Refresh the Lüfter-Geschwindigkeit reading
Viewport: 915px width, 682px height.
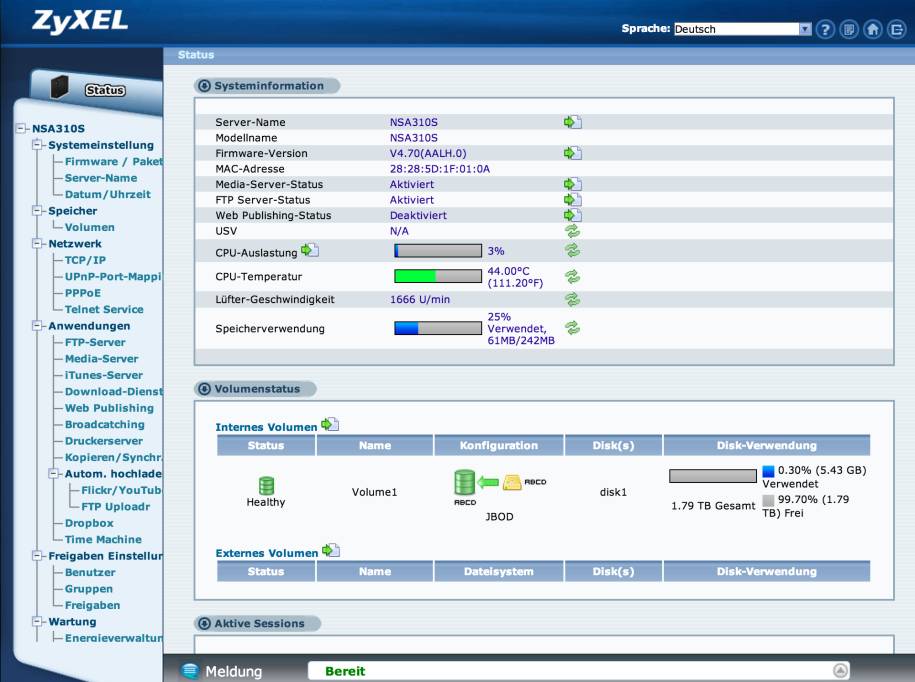click(572, 299)
